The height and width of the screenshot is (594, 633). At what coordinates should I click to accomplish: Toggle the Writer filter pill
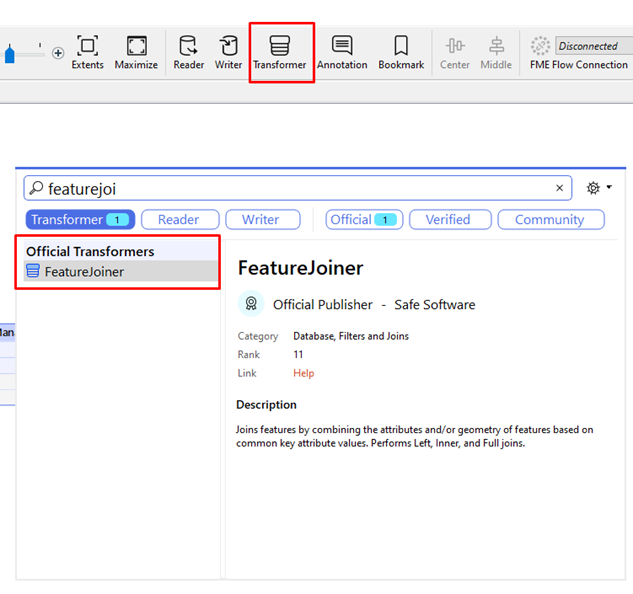point(263,220)
